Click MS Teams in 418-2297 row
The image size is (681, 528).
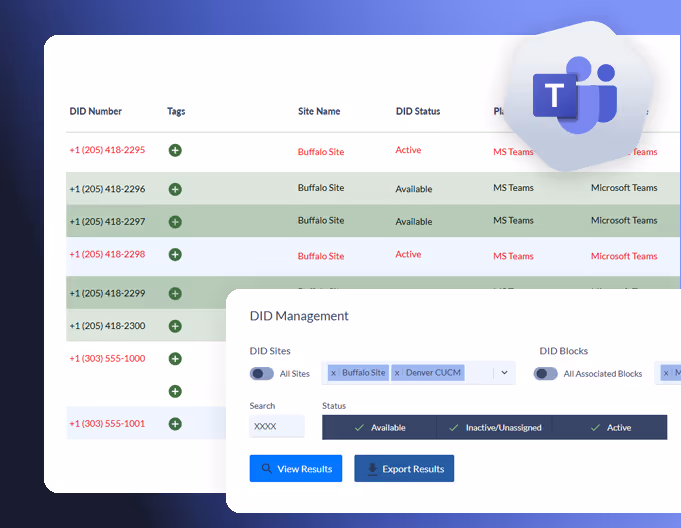[x=513, y=220]
